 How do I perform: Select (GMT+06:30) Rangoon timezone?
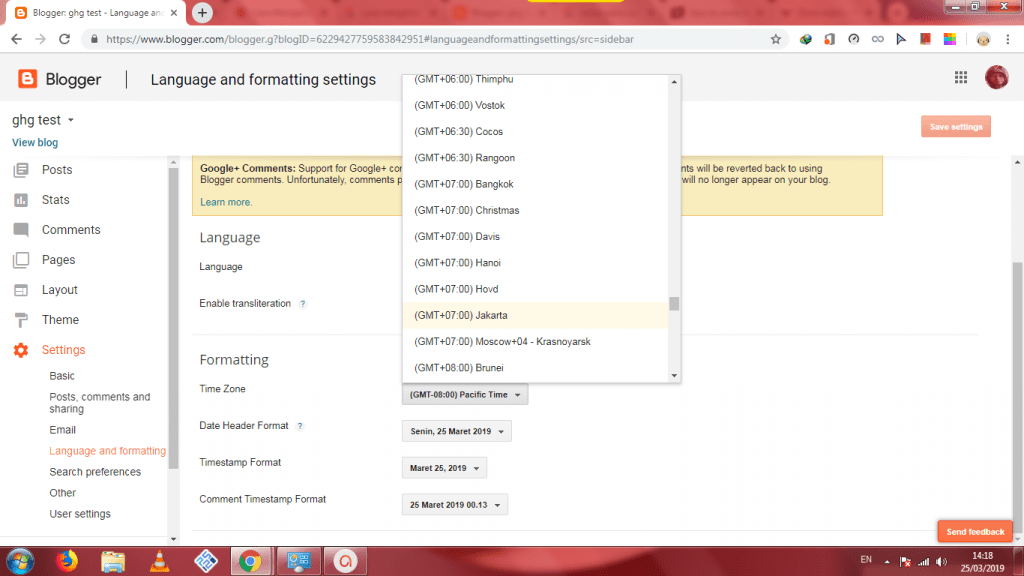pos(536,158)
